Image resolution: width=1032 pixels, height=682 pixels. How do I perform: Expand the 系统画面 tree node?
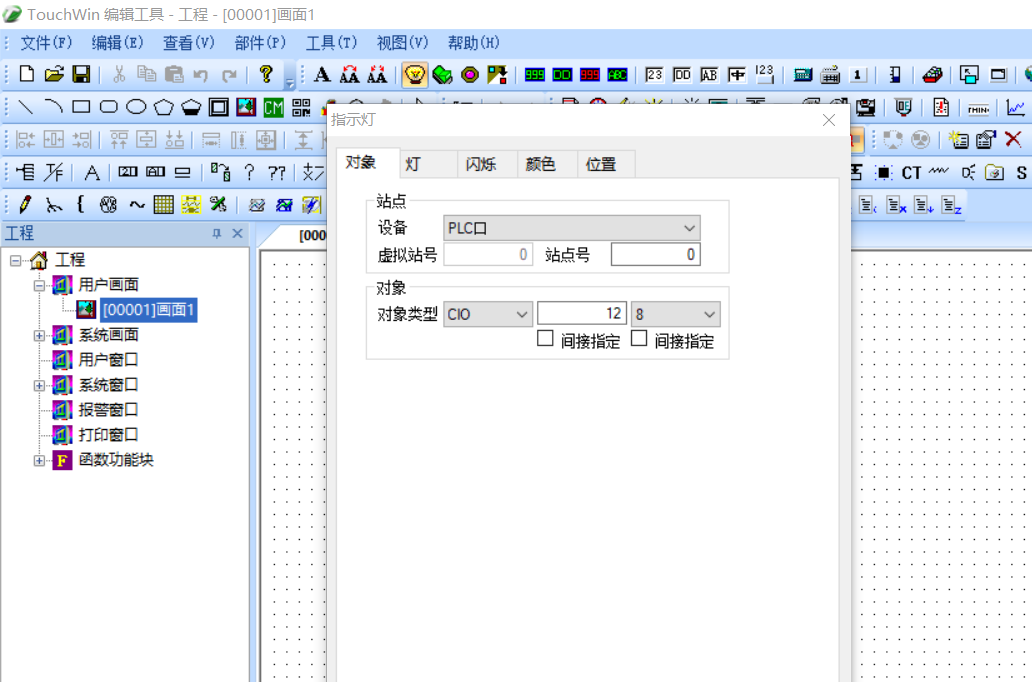[x=40, y=335]
